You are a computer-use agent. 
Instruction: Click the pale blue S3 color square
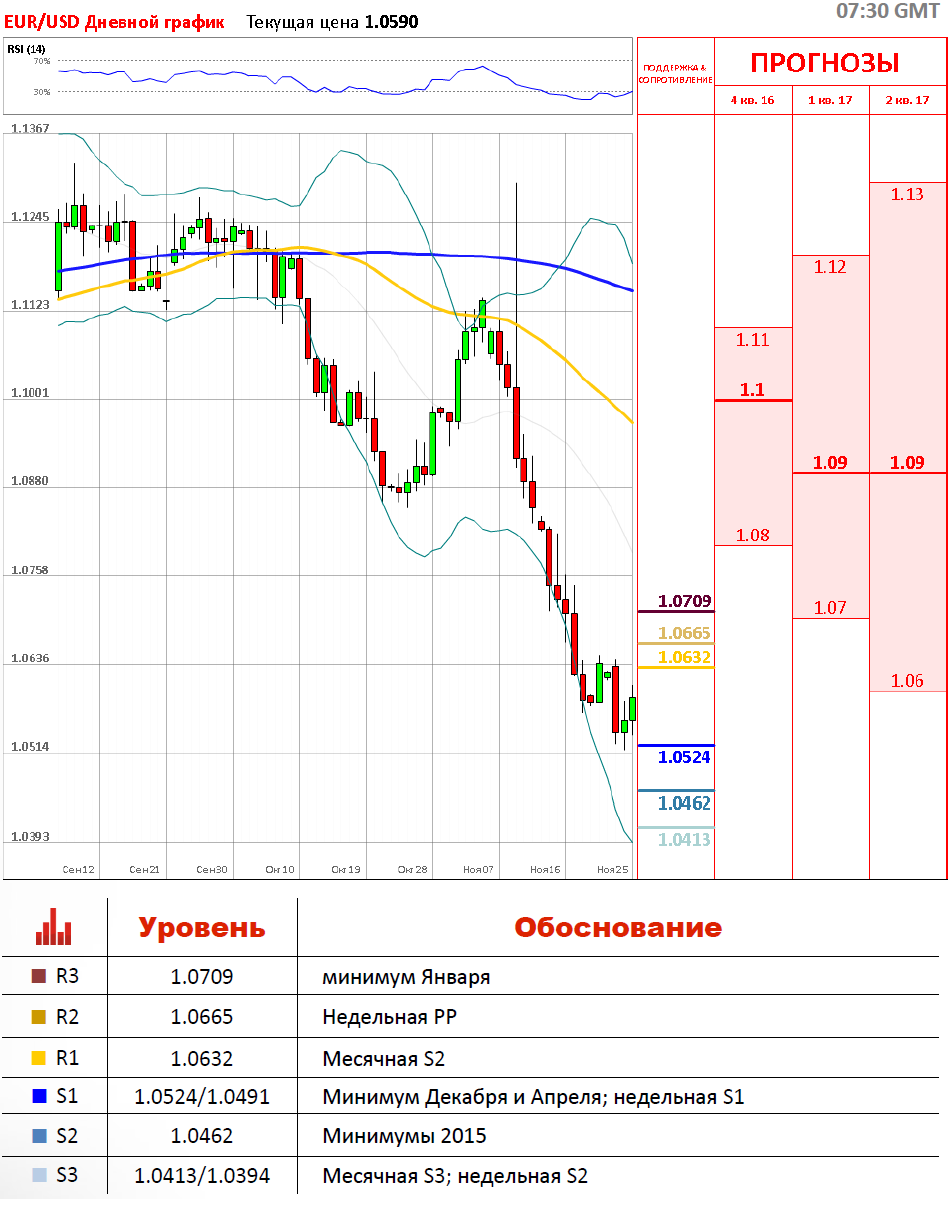point(39,1176)
